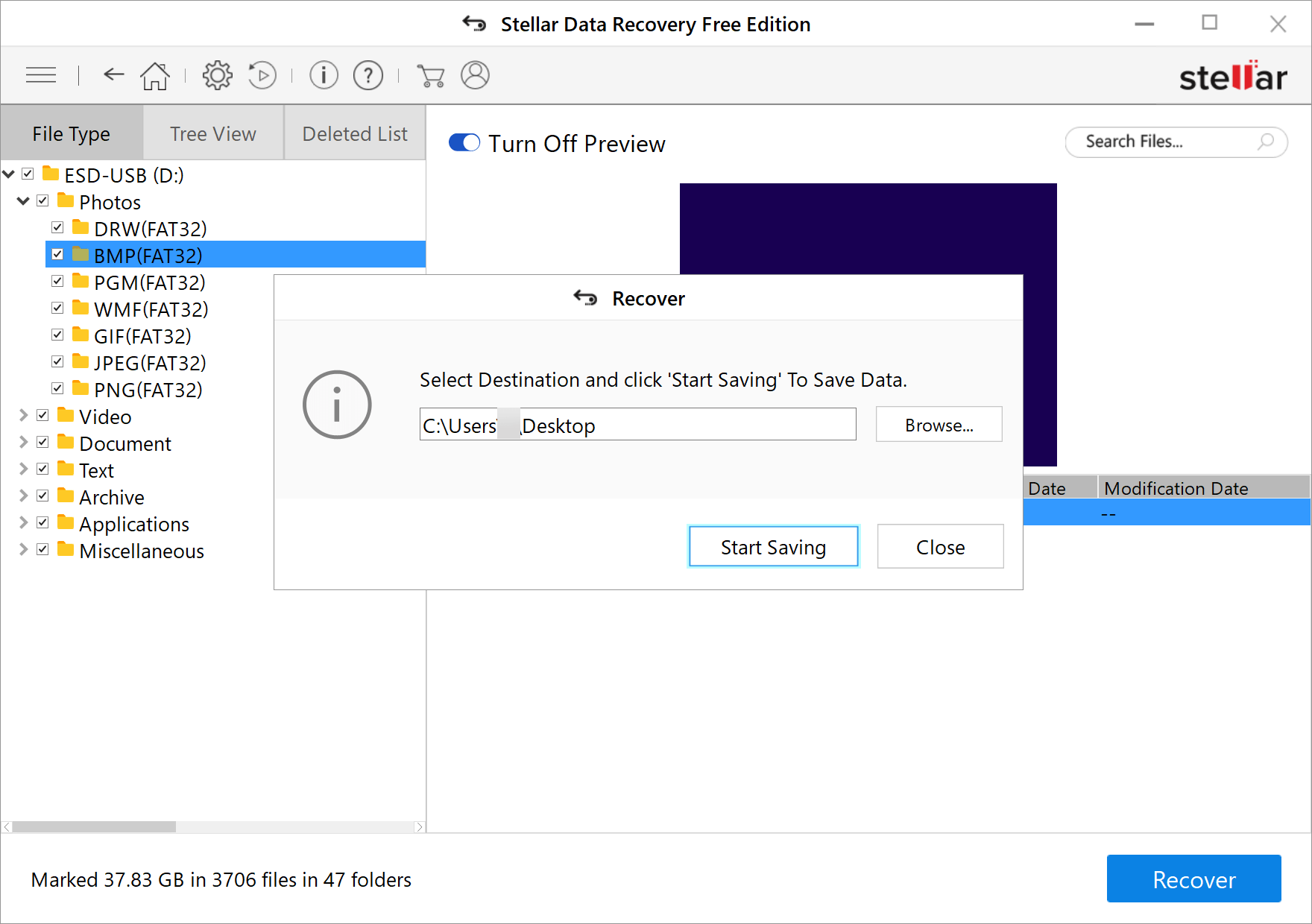
Task: Click the Photos folder icon
Action: pyautogui.click(x=66, y=200)
